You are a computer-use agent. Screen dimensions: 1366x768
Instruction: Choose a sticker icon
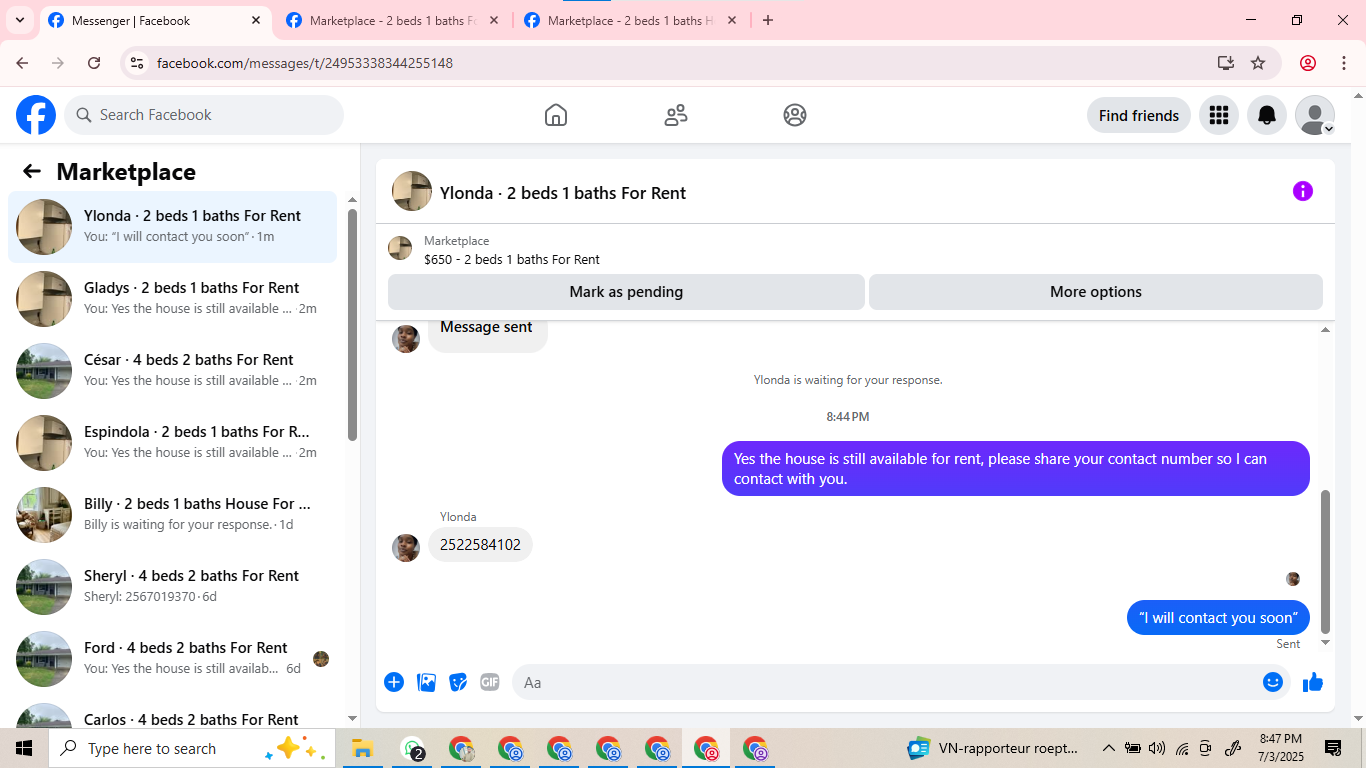[x=458, y=682]
